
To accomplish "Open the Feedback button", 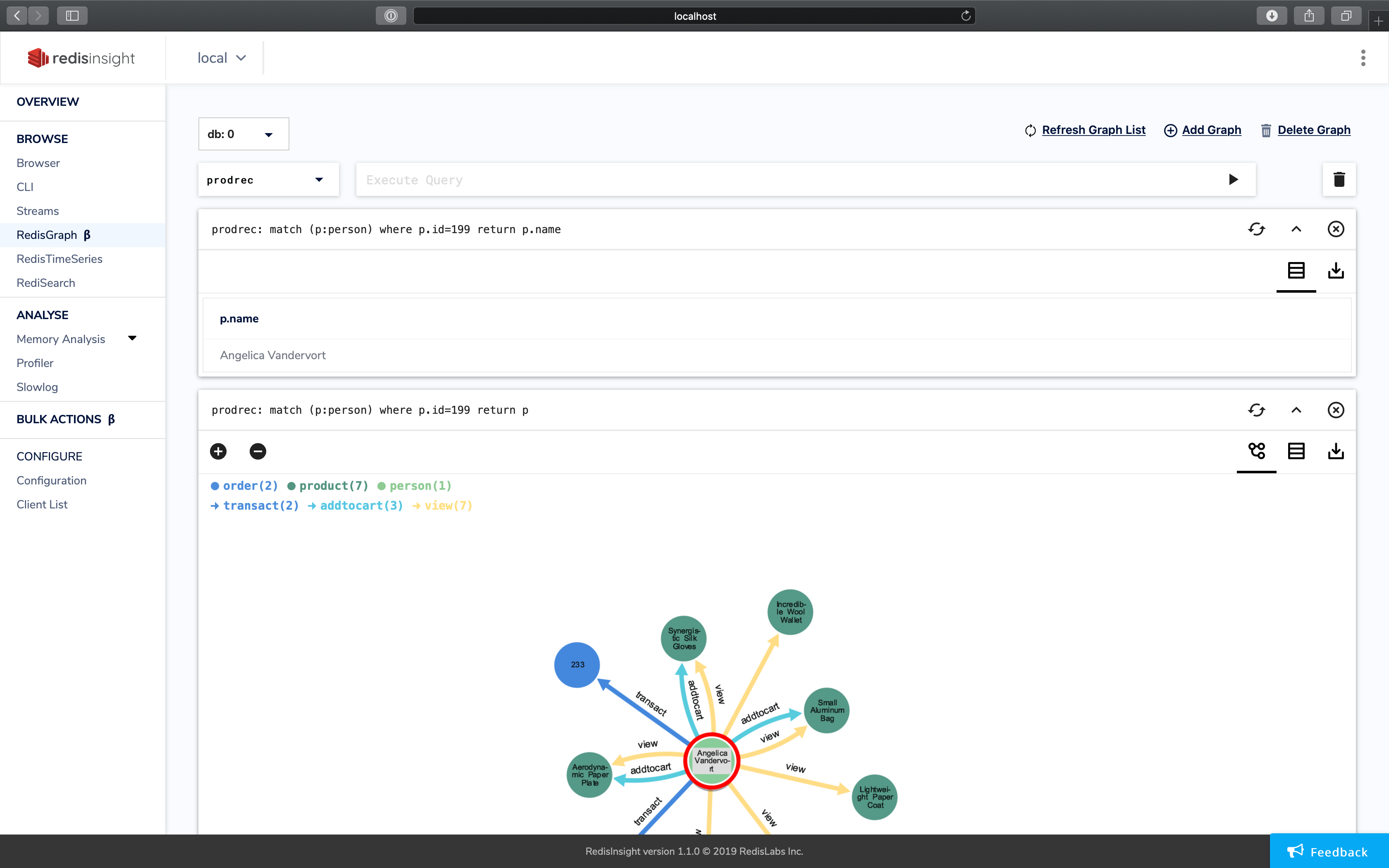I will pyautogui.click(x=1329, y=851).
